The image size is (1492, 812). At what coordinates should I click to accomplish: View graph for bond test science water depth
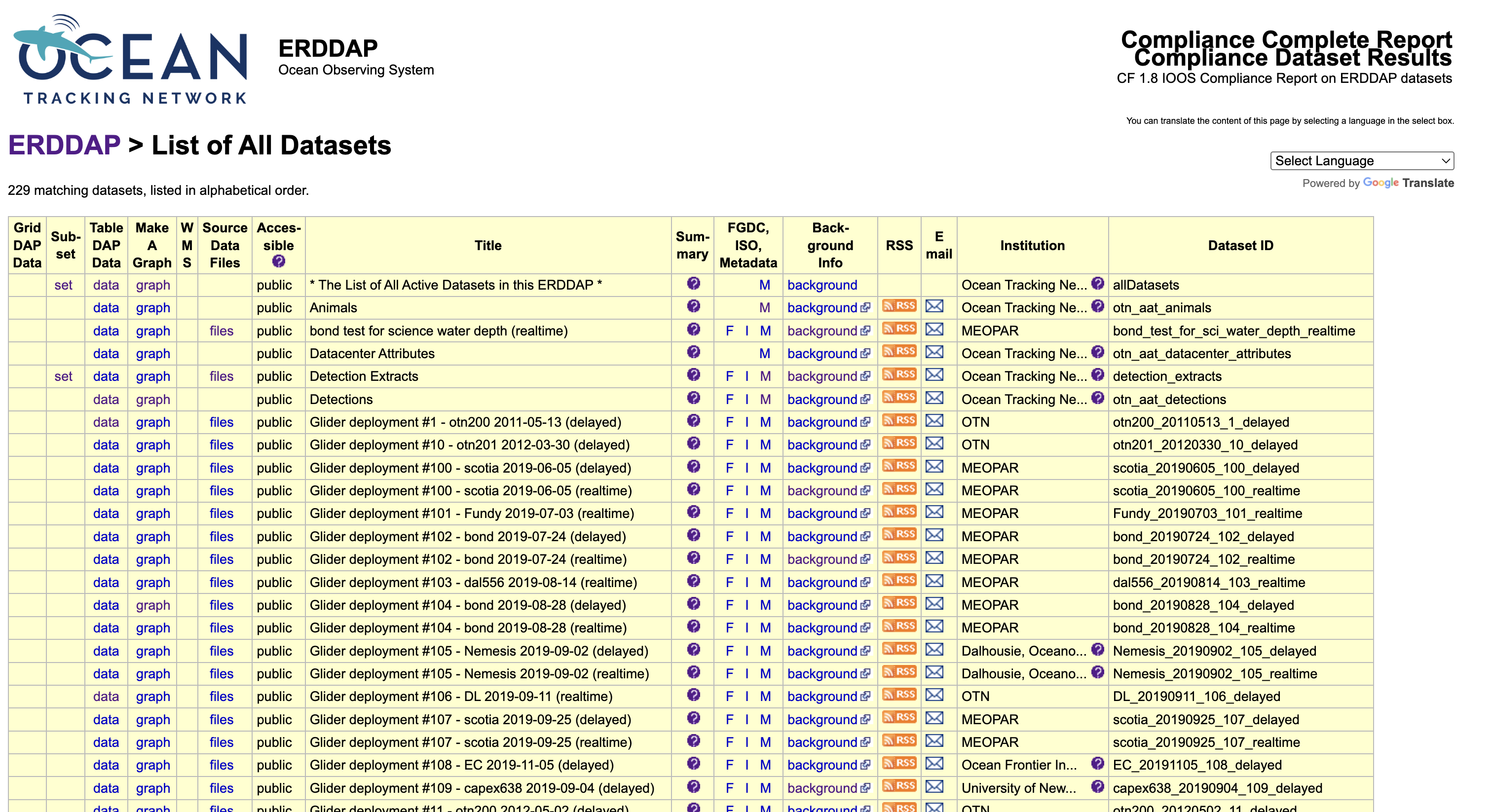(152, 331)
